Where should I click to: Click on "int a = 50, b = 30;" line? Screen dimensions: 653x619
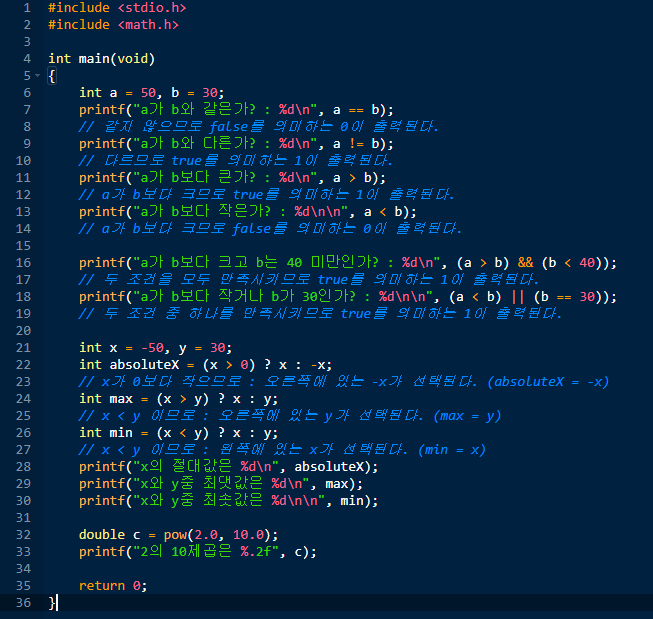coord(152,92)
